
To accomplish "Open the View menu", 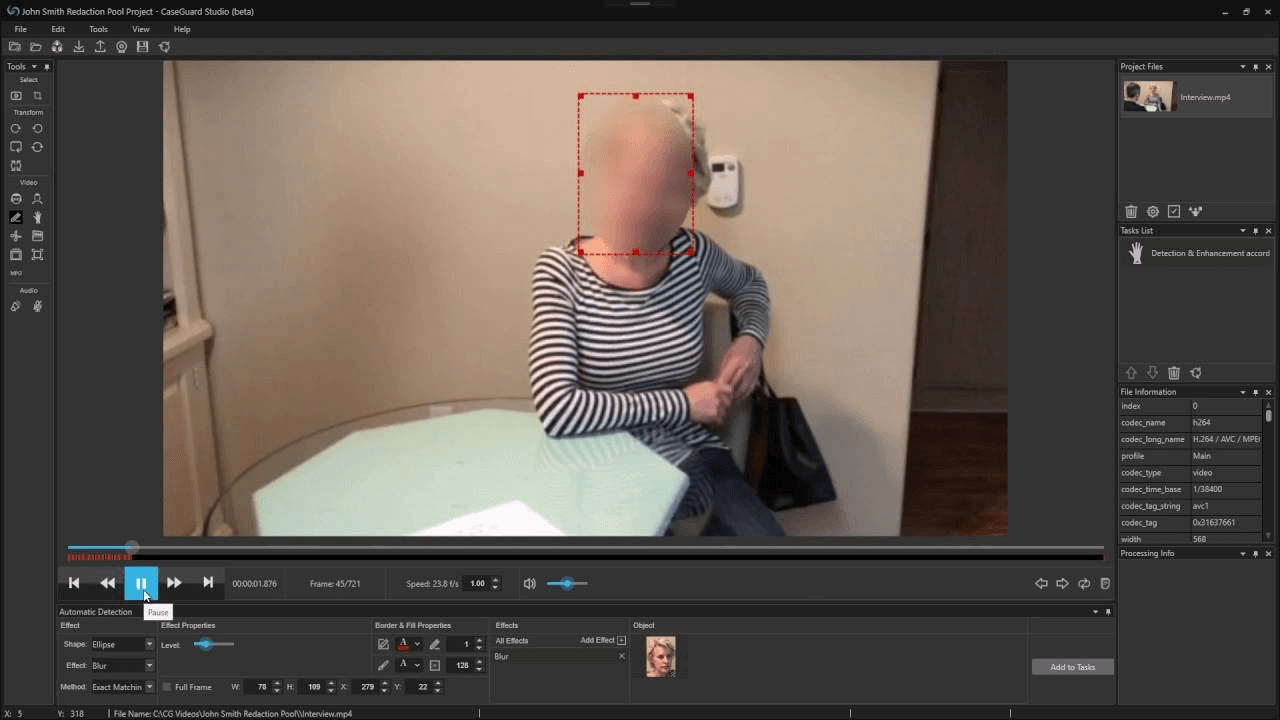I will point(141,29).
